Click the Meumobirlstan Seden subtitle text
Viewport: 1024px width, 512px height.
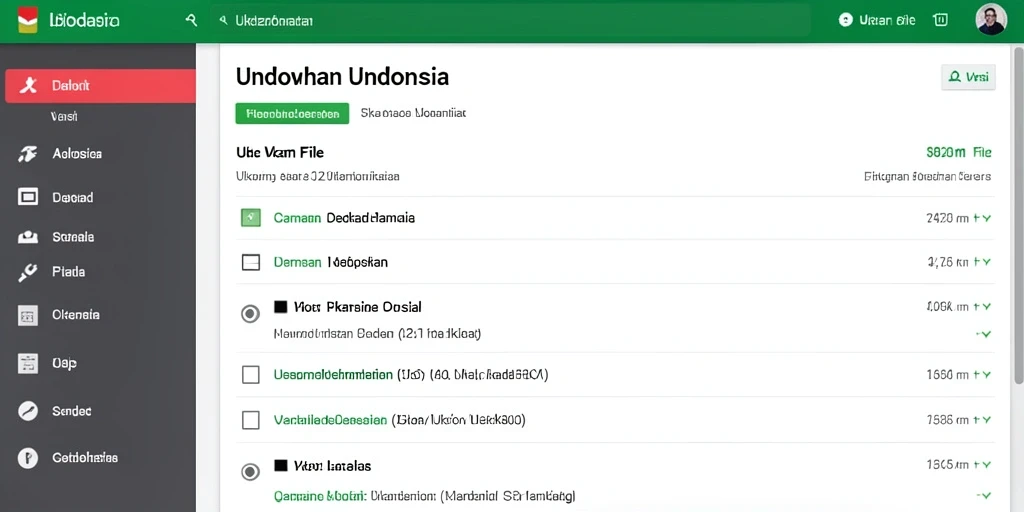(377, 334)
